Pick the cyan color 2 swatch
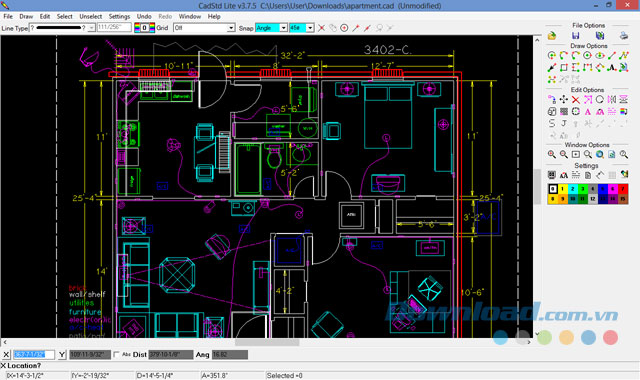 point(572,189)
